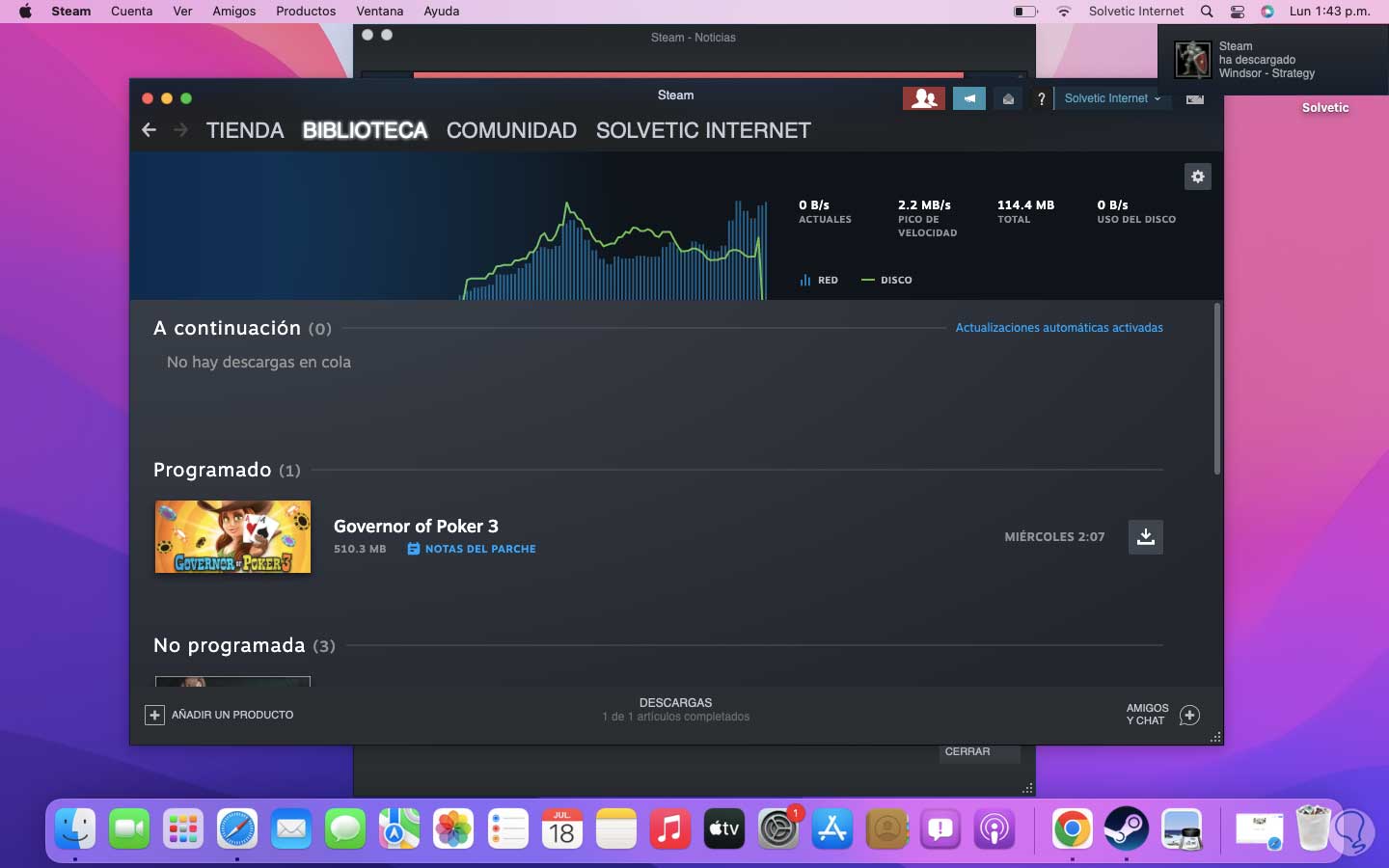Open Reminders from the dock

pos(507,827)
